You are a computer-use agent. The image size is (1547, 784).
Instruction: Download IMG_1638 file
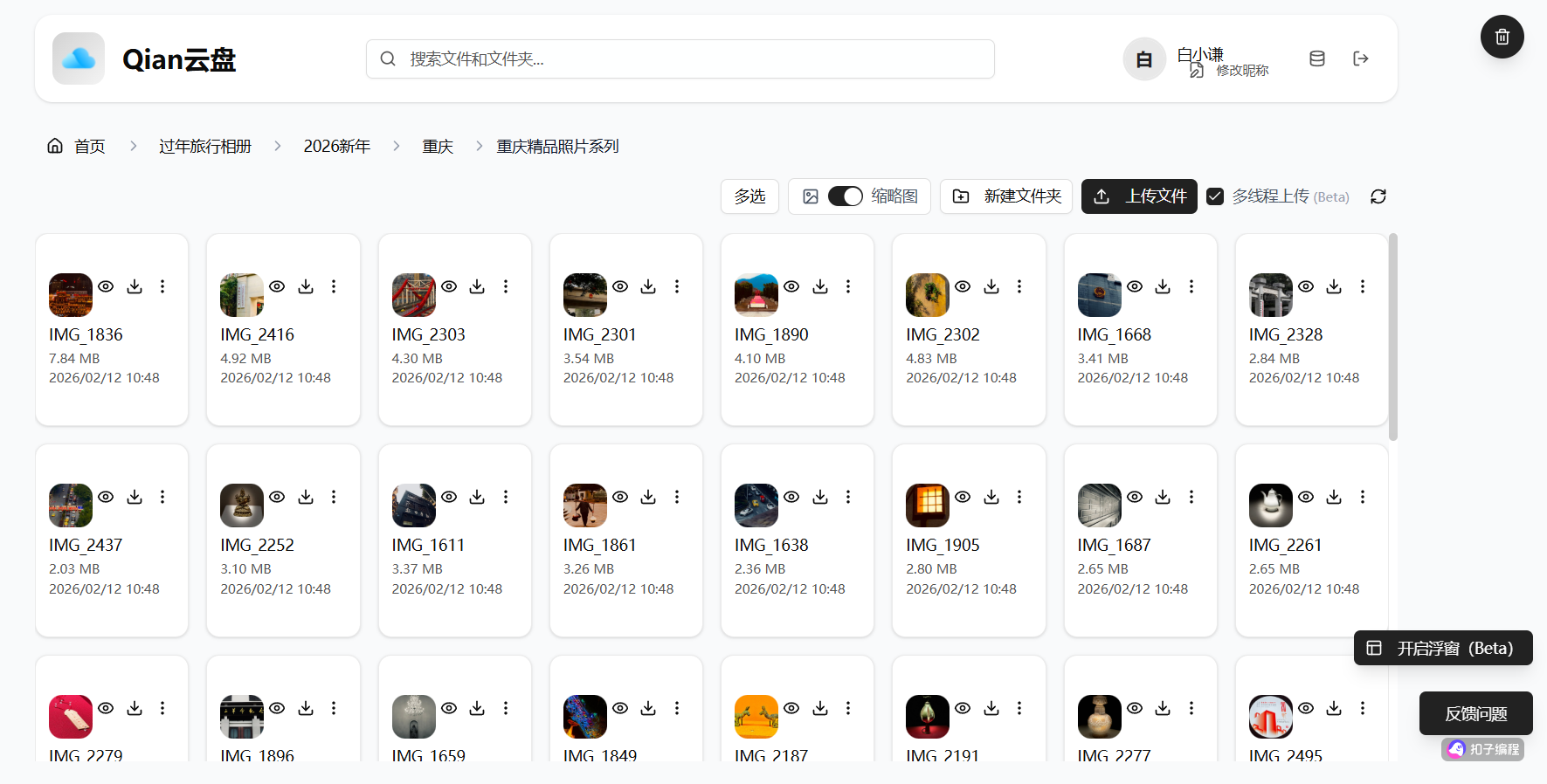(820, 497)
